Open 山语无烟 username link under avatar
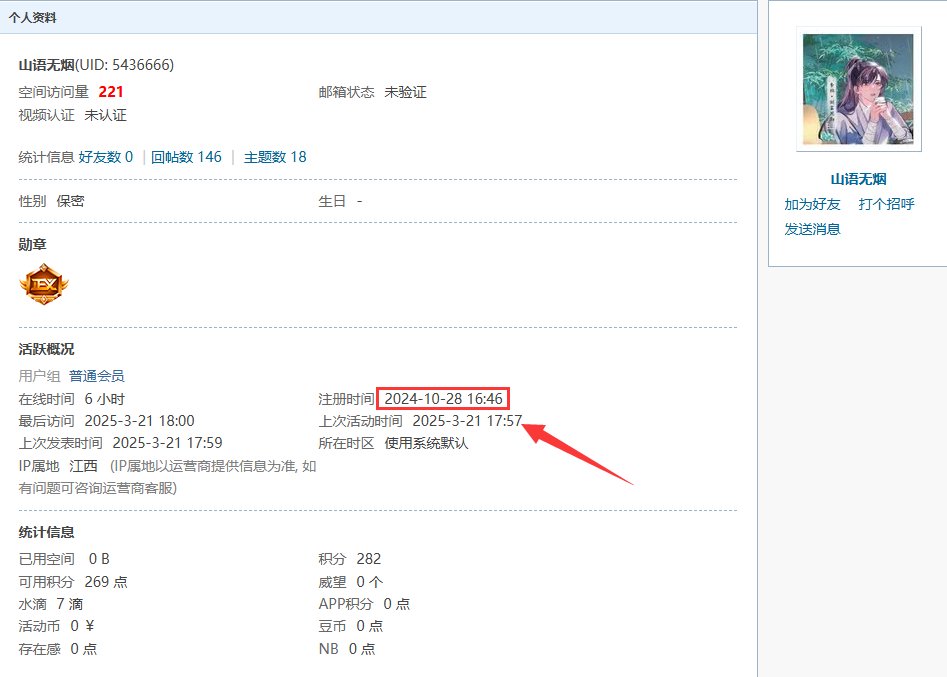 (858, 179)
